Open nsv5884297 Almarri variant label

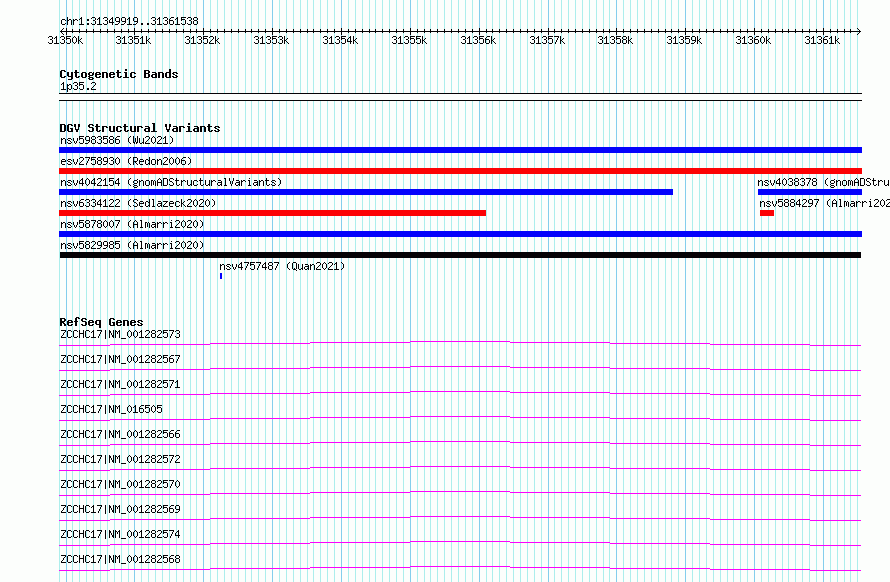click(825, 203)
